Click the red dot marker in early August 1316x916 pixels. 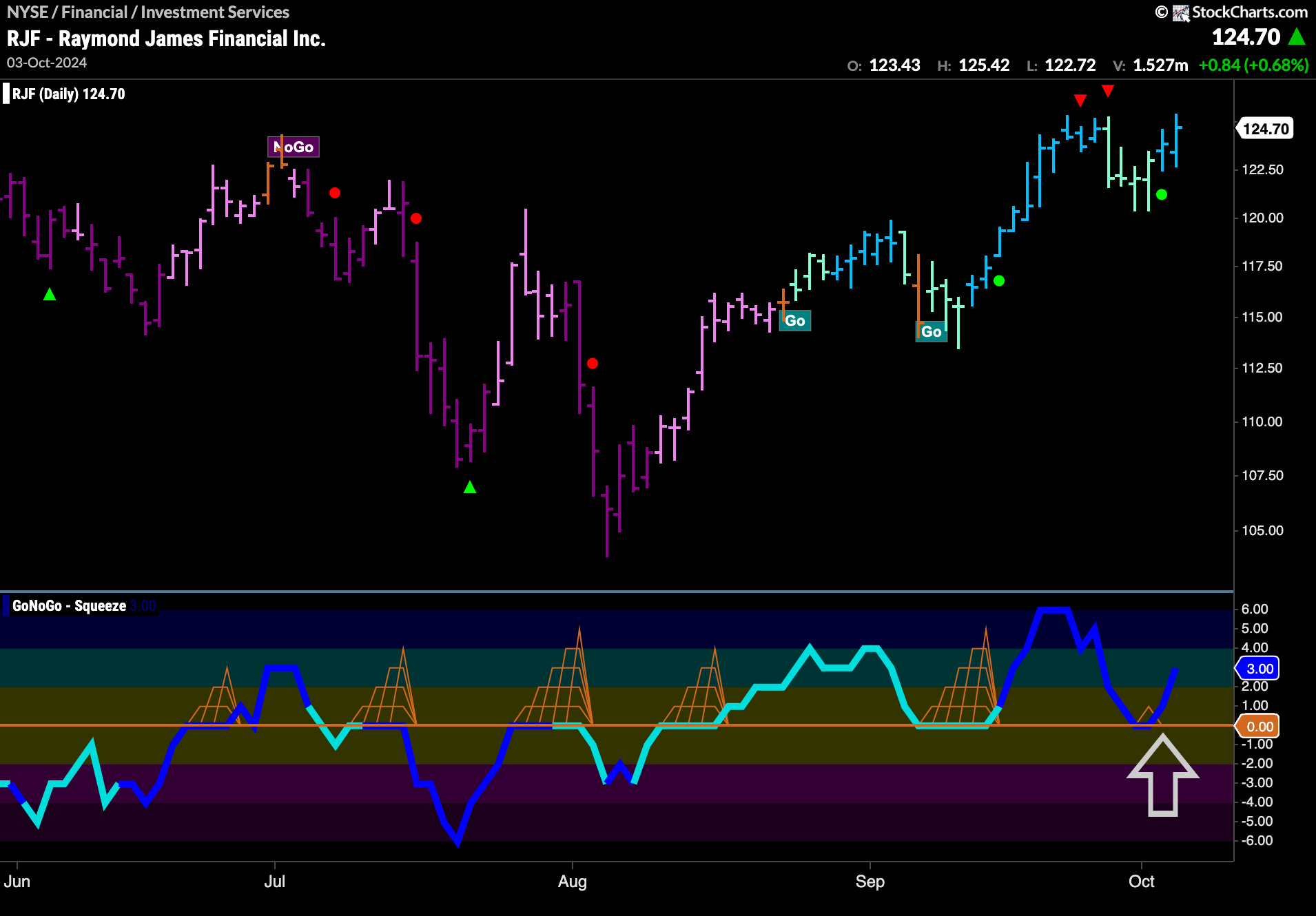pos(593,363)
